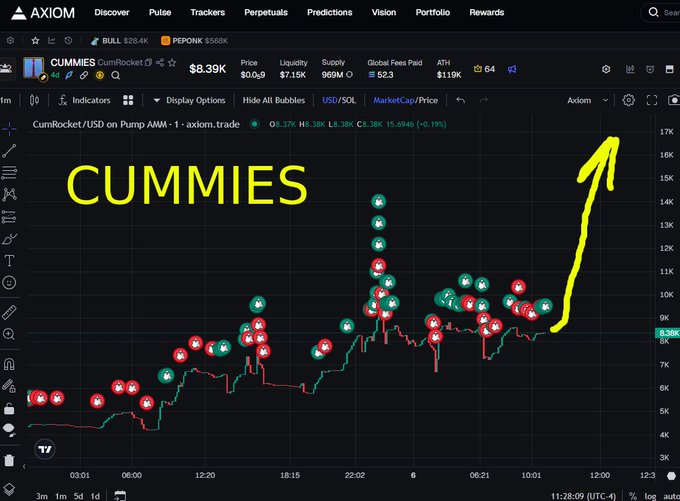Image resolution: width=680 pixels, height=501 pixels.
Task: Click timezone 11:28:09 (UTC-4)
Action: [583, 496]
